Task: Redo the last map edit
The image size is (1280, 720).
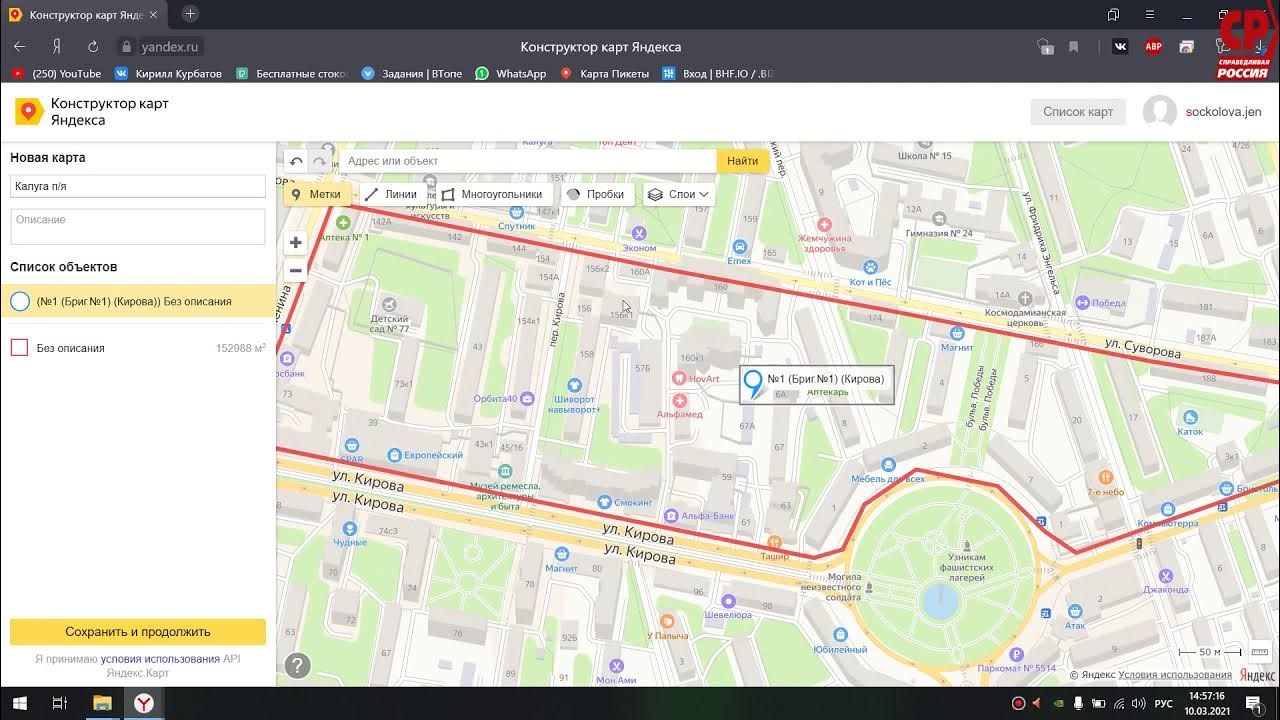Action: coord(320,161)
